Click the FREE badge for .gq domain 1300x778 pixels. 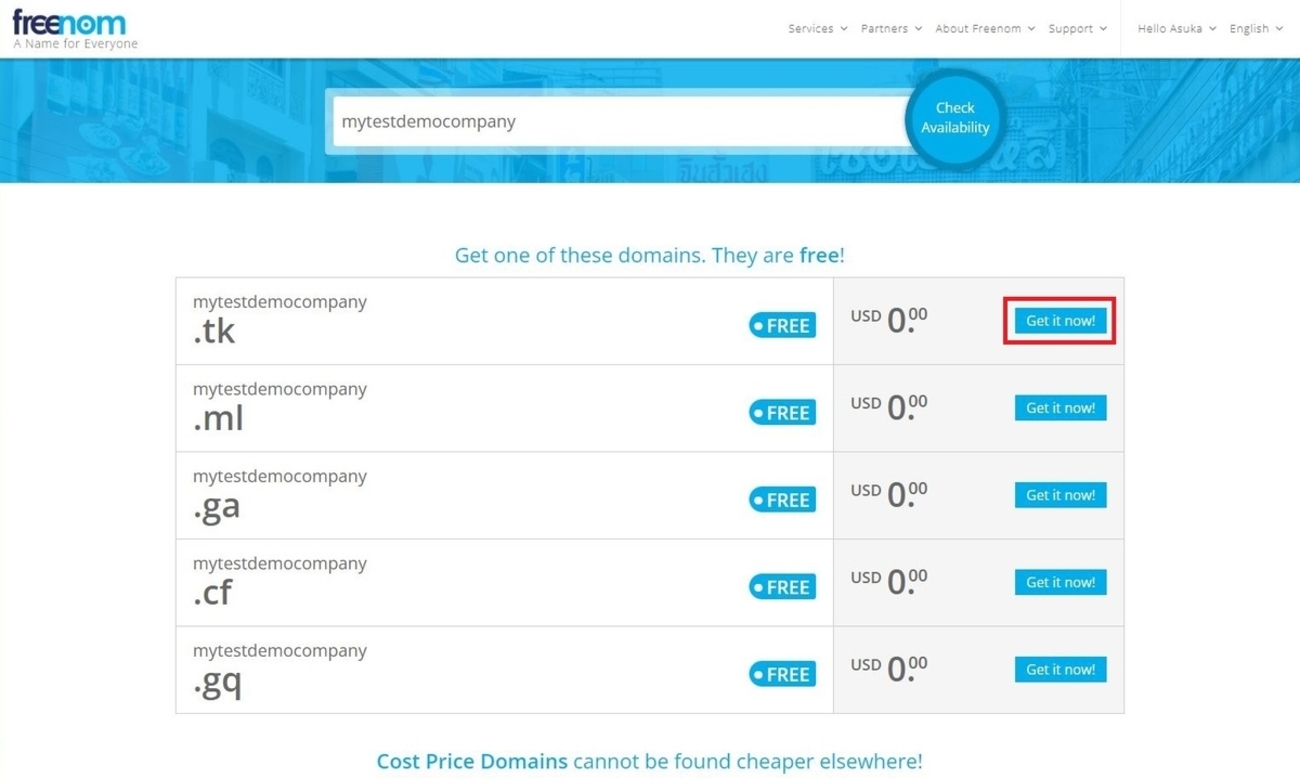(782, 674)
